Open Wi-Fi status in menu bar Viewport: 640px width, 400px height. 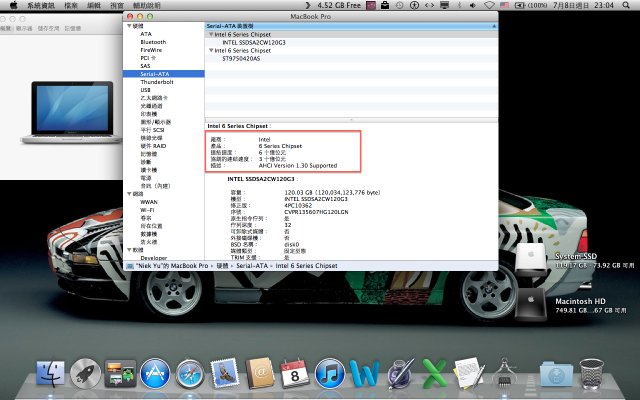pos(489,5)
